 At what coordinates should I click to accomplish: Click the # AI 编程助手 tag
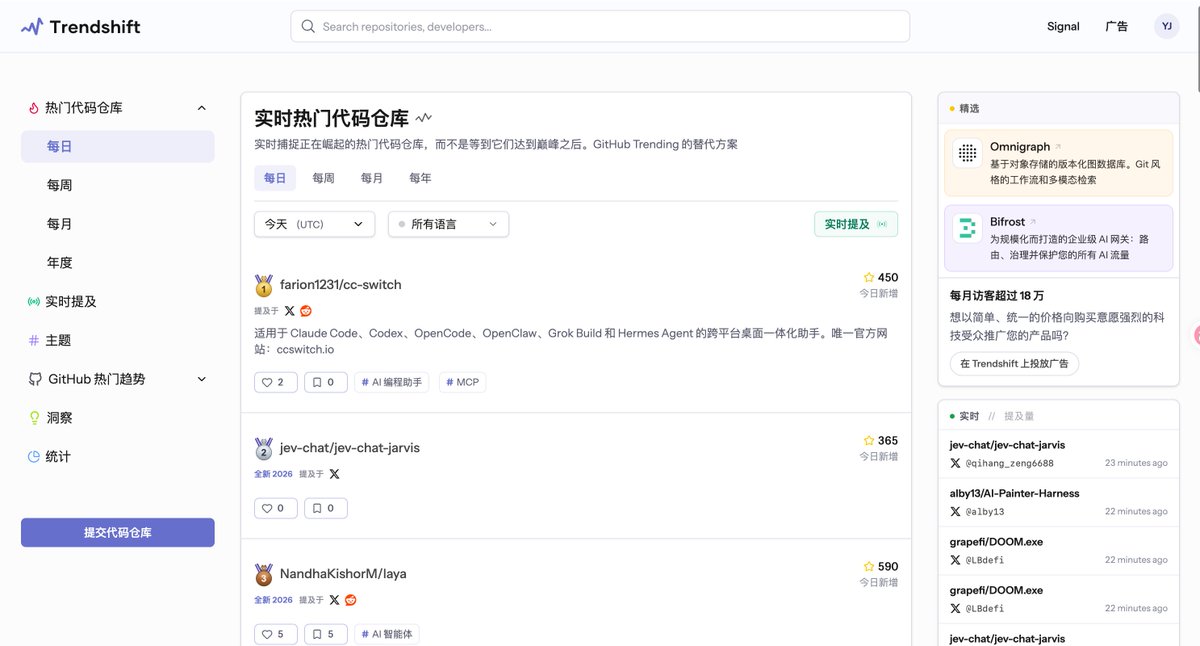click(x=391, y=382)
